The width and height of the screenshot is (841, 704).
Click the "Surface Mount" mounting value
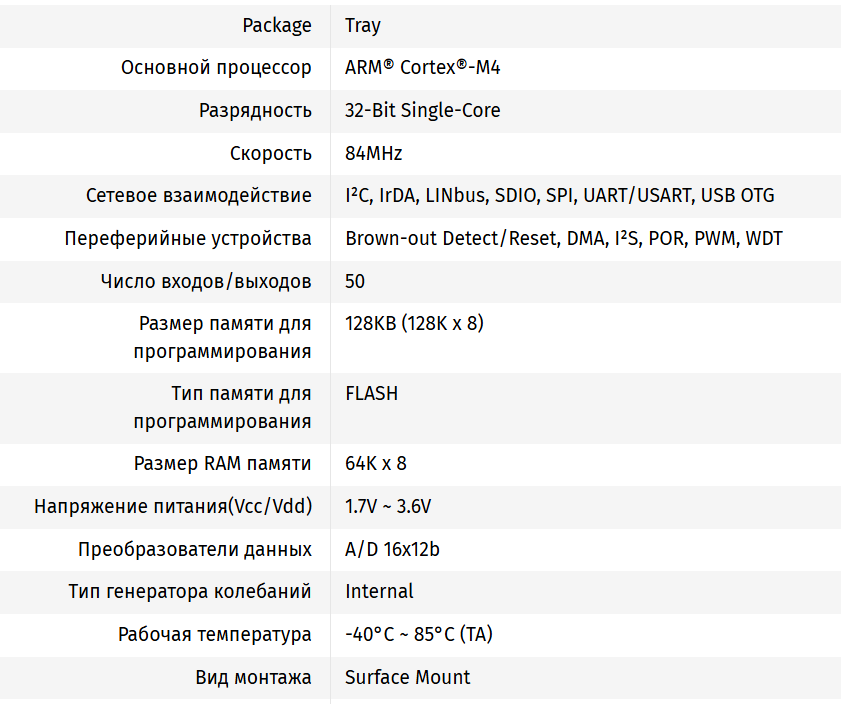click(x=408, y=677)
